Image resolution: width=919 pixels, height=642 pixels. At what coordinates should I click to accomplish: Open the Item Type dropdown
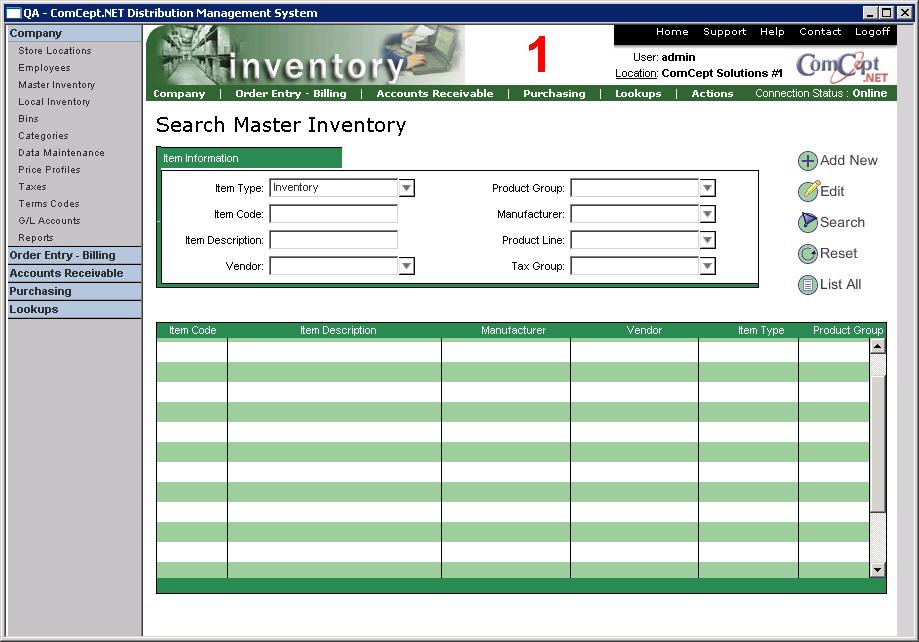(x=406, y=188)
